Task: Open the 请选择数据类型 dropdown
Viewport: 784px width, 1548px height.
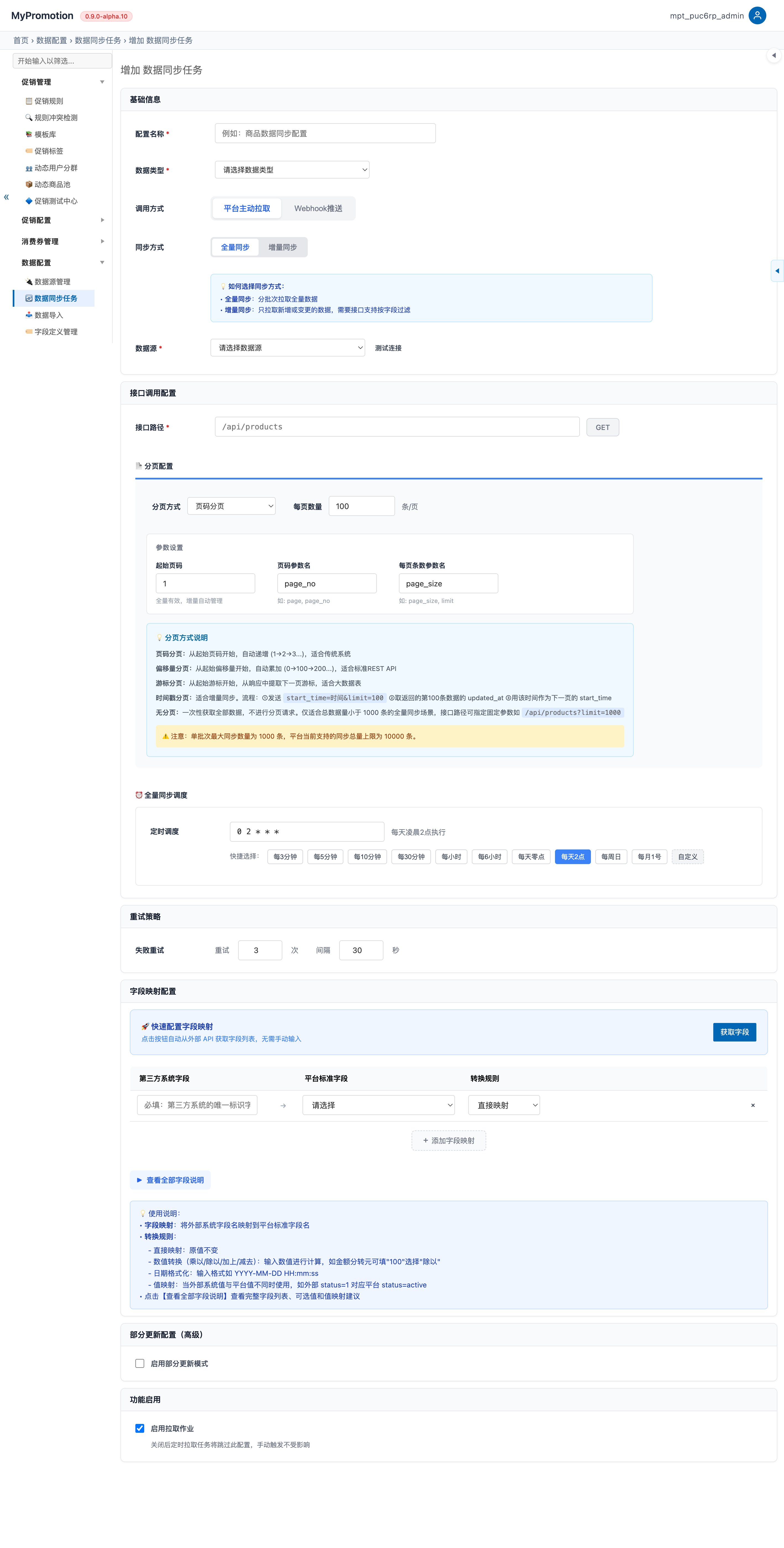Action: [x=292, y=170]
